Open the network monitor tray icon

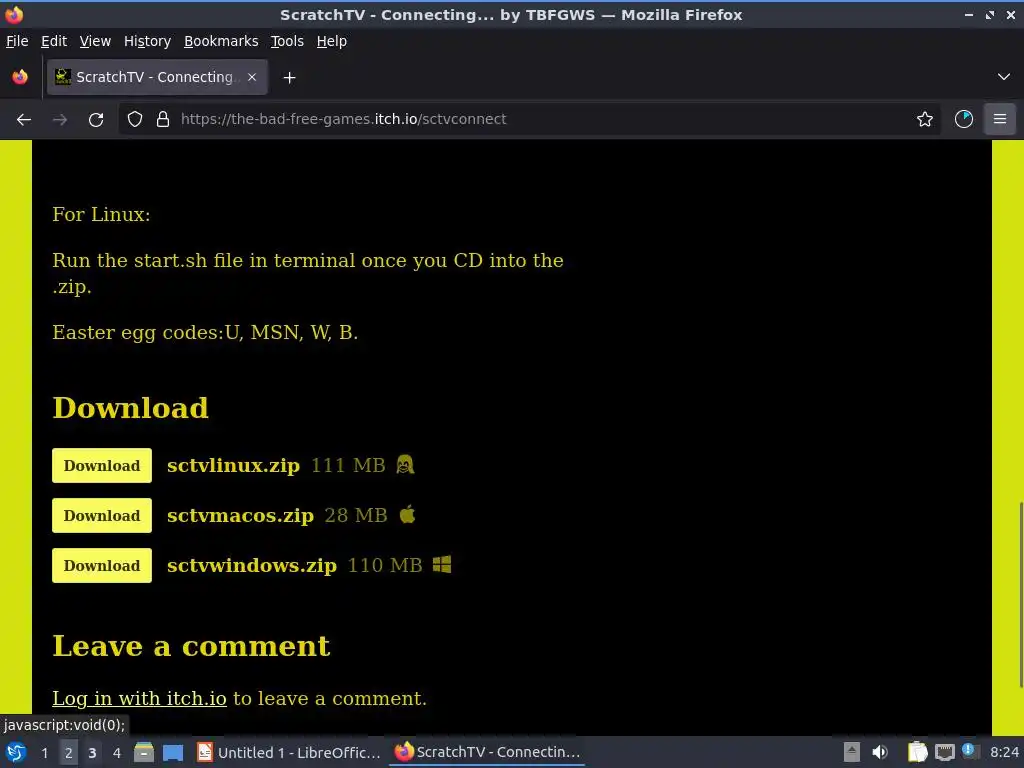(x=944, y=752)
